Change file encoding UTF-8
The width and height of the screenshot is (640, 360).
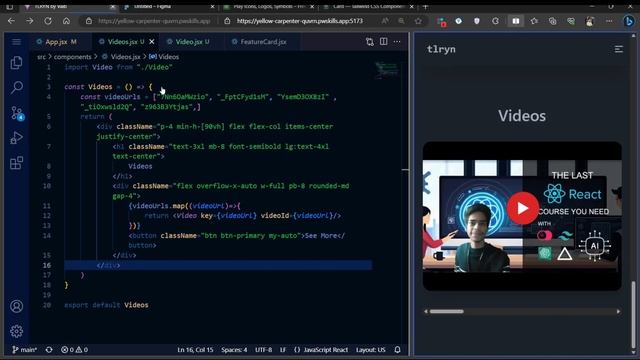pos(263,350)
